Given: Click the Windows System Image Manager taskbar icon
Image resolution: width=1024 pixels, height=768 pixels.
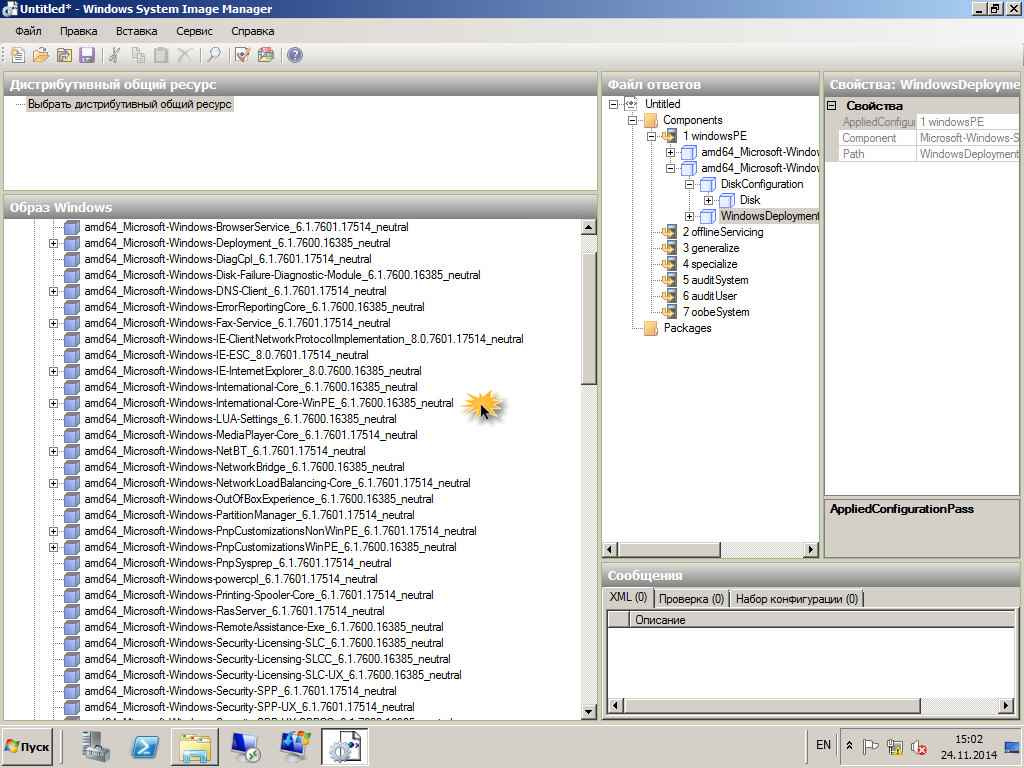Looking at the screenshot, I should tap(344, 746).
